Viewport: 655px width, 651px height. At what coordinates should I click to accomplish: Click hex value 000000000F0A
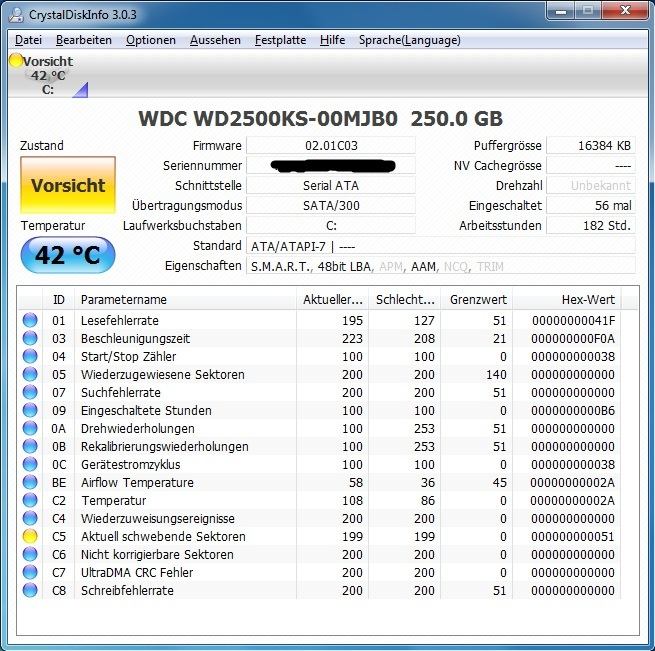tap(573, 338)
